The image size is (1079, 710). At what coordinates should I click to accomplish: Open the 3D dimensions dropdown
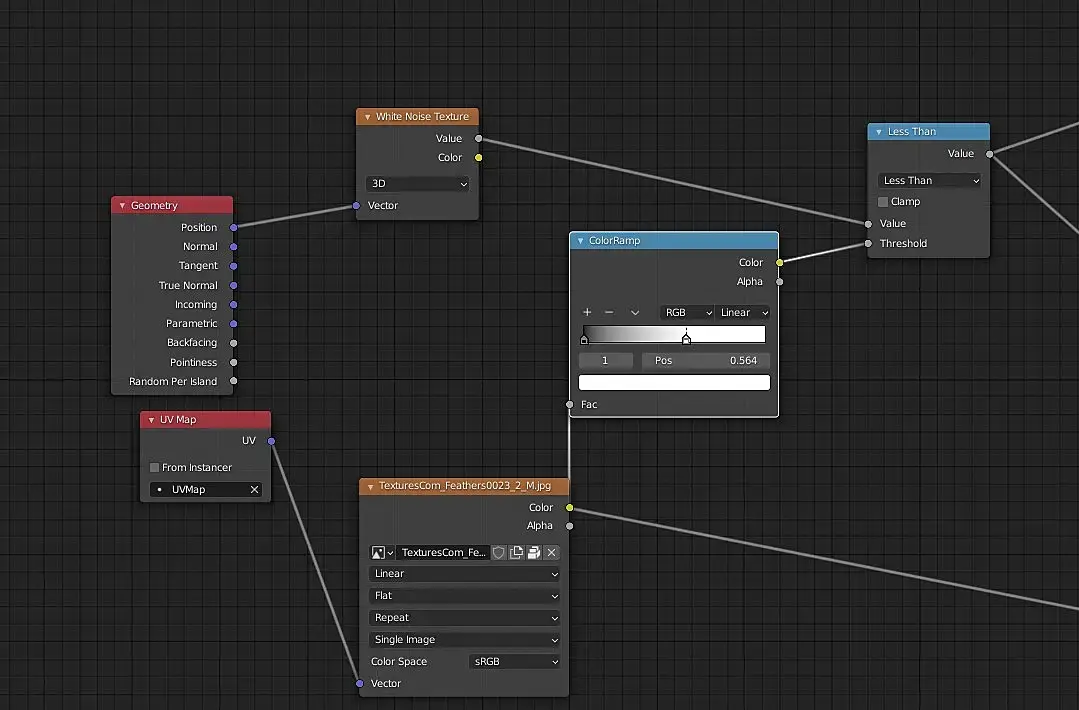tap(418, 184)
